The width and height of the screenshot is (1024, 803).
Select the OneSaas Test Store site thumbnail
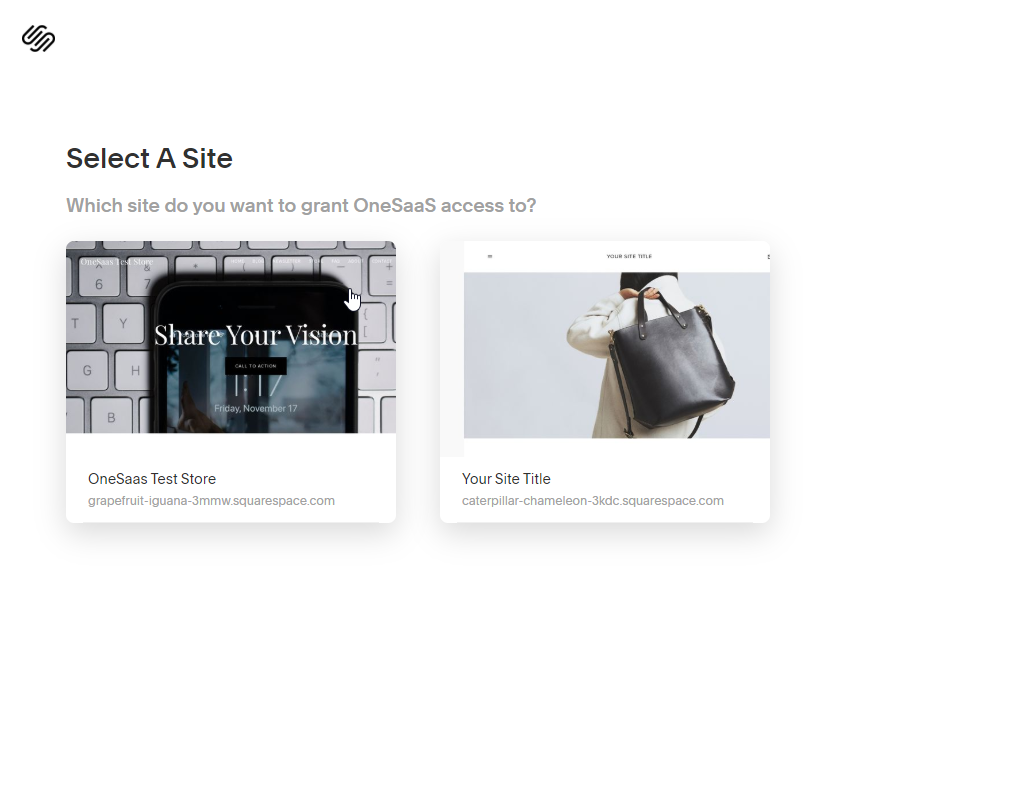coord(231,337)
